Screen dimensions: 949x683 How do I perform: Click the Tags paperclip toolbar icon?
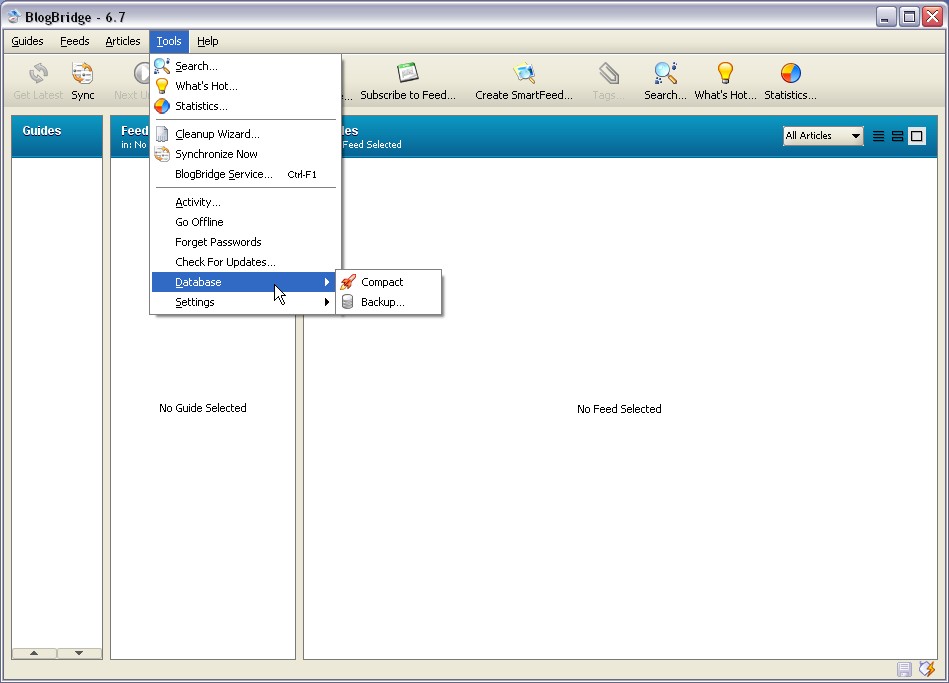pyautogui.click(x=609, y=73)
